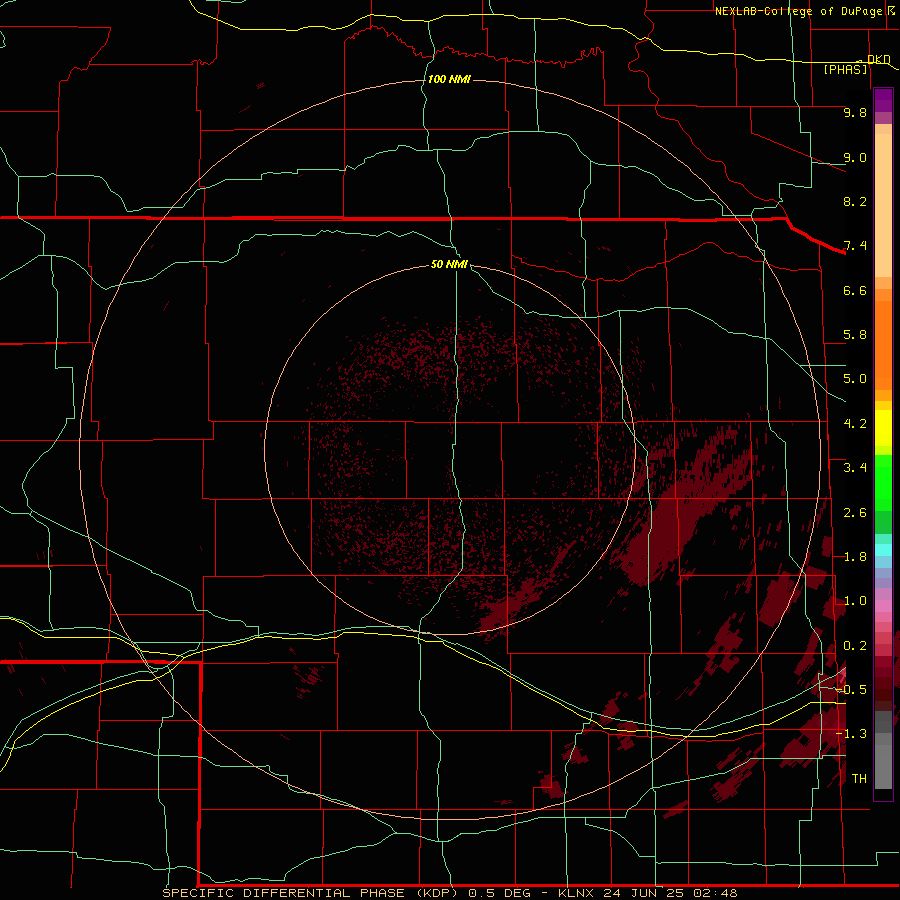The width and height of the screenshot is (900, 900).
Task: Click the 3.4 scale value
Action: tap(855, 468)
